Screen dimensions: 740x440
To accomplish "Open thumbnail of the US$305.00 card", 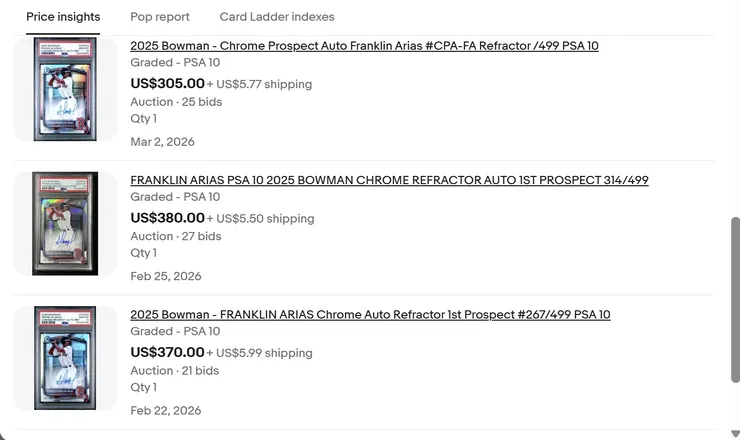I will pyautogui.click(x=65, y=90).
